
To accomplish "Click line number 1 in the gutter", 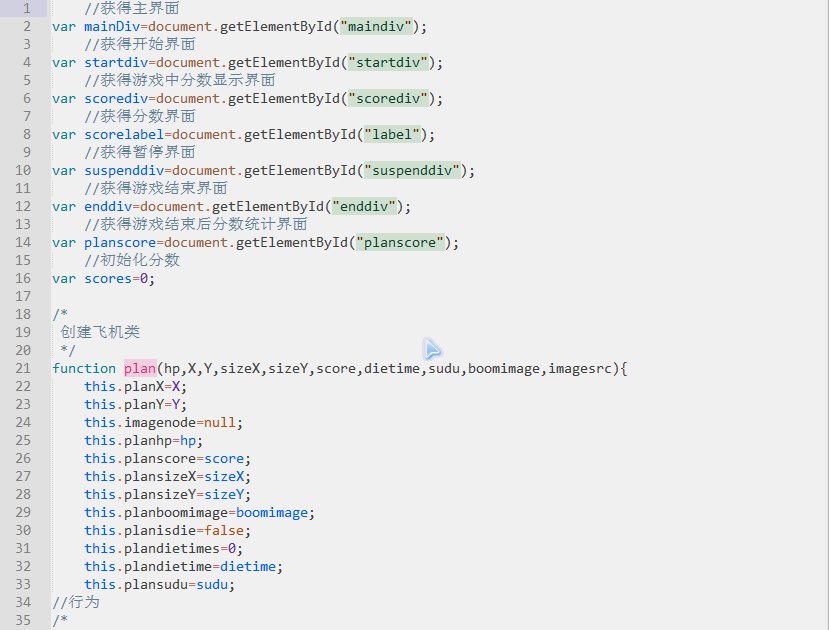I will (x=26, y=8).
